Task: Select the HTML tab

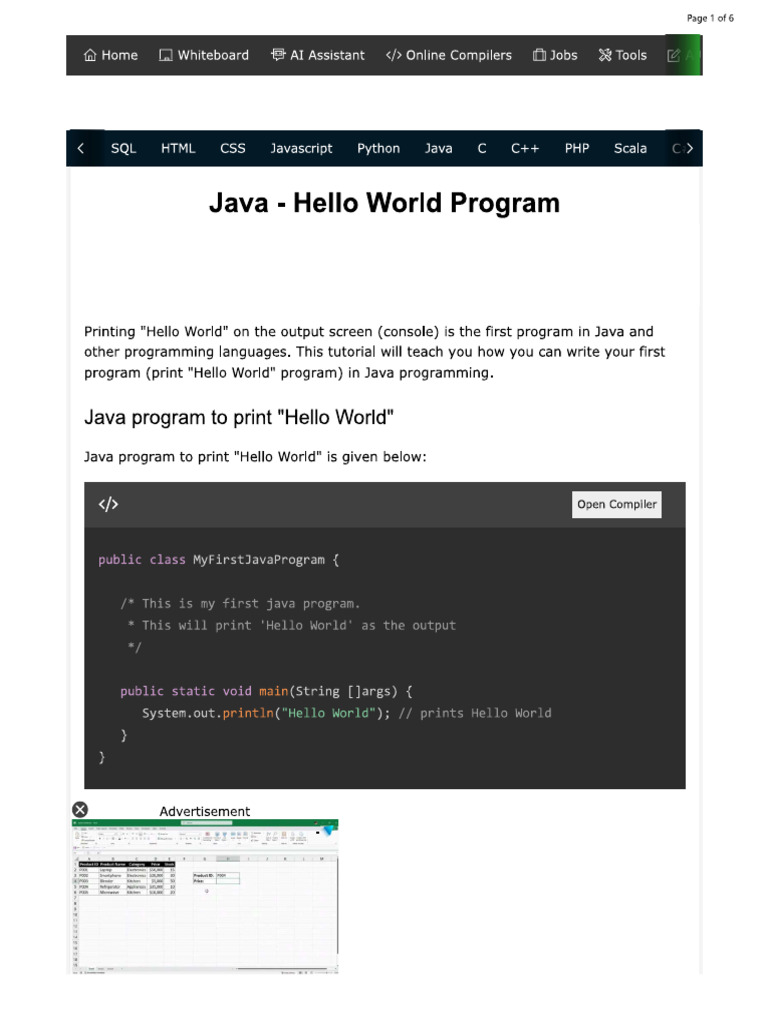Action: pos(178,148)
